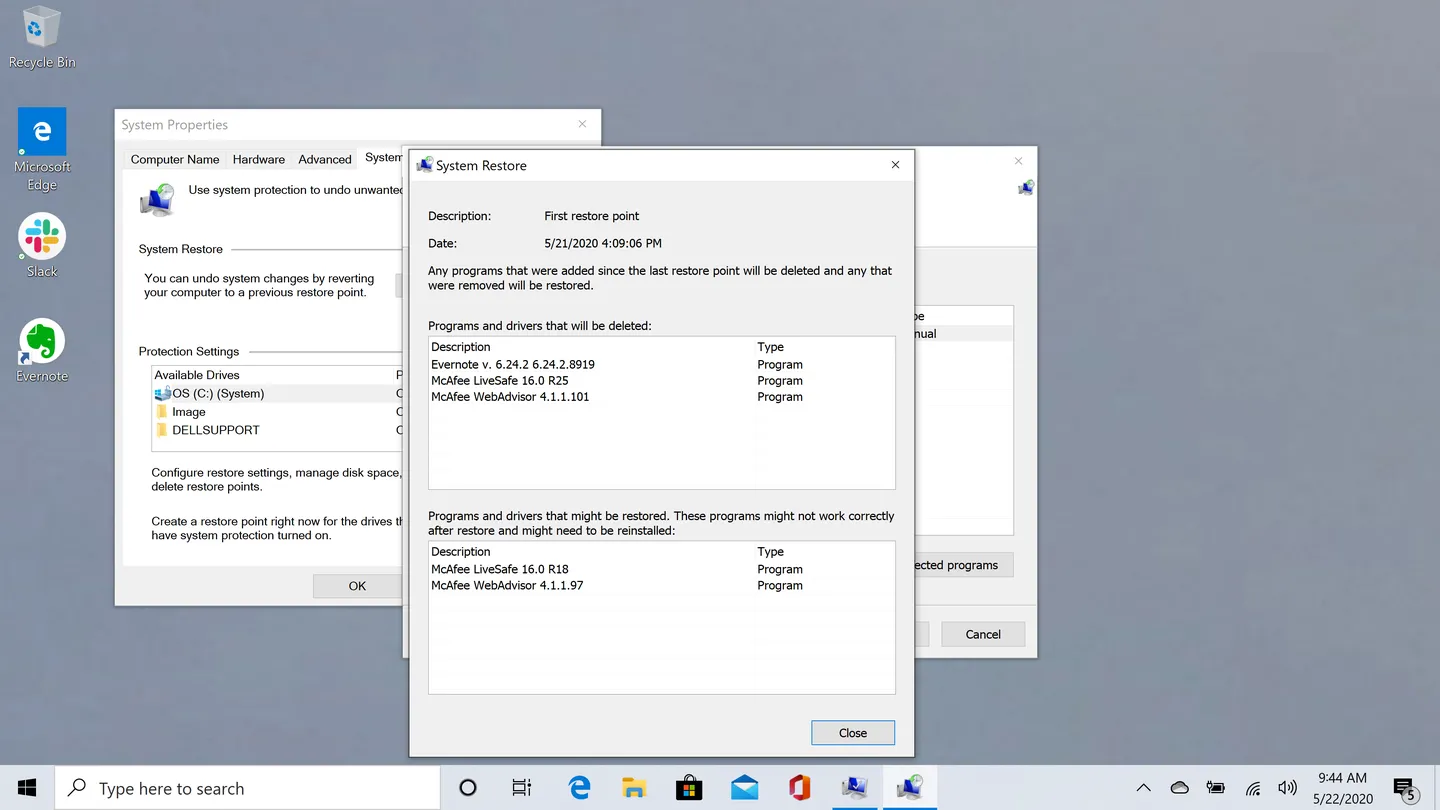Screen dimensions: 1440x810
Task: Click Type header in the deleted programs list
Action: click(770, 347)
